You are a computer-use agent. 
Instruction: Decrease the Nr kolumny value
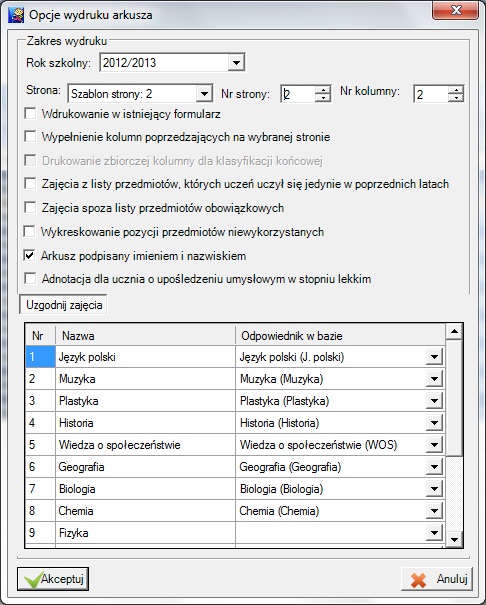(x=456, y=98)
